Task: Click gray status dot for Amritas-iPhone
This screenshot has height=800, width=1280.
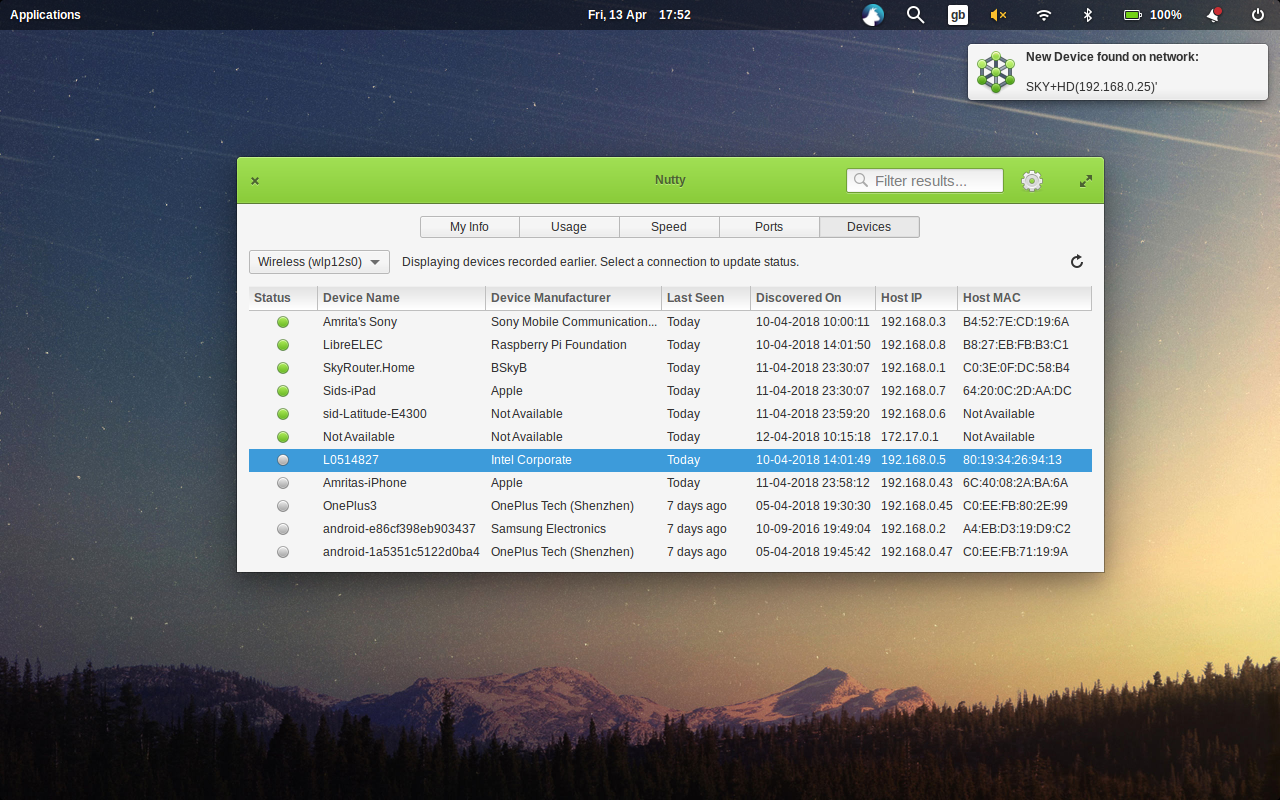Action: pos(283,483)
